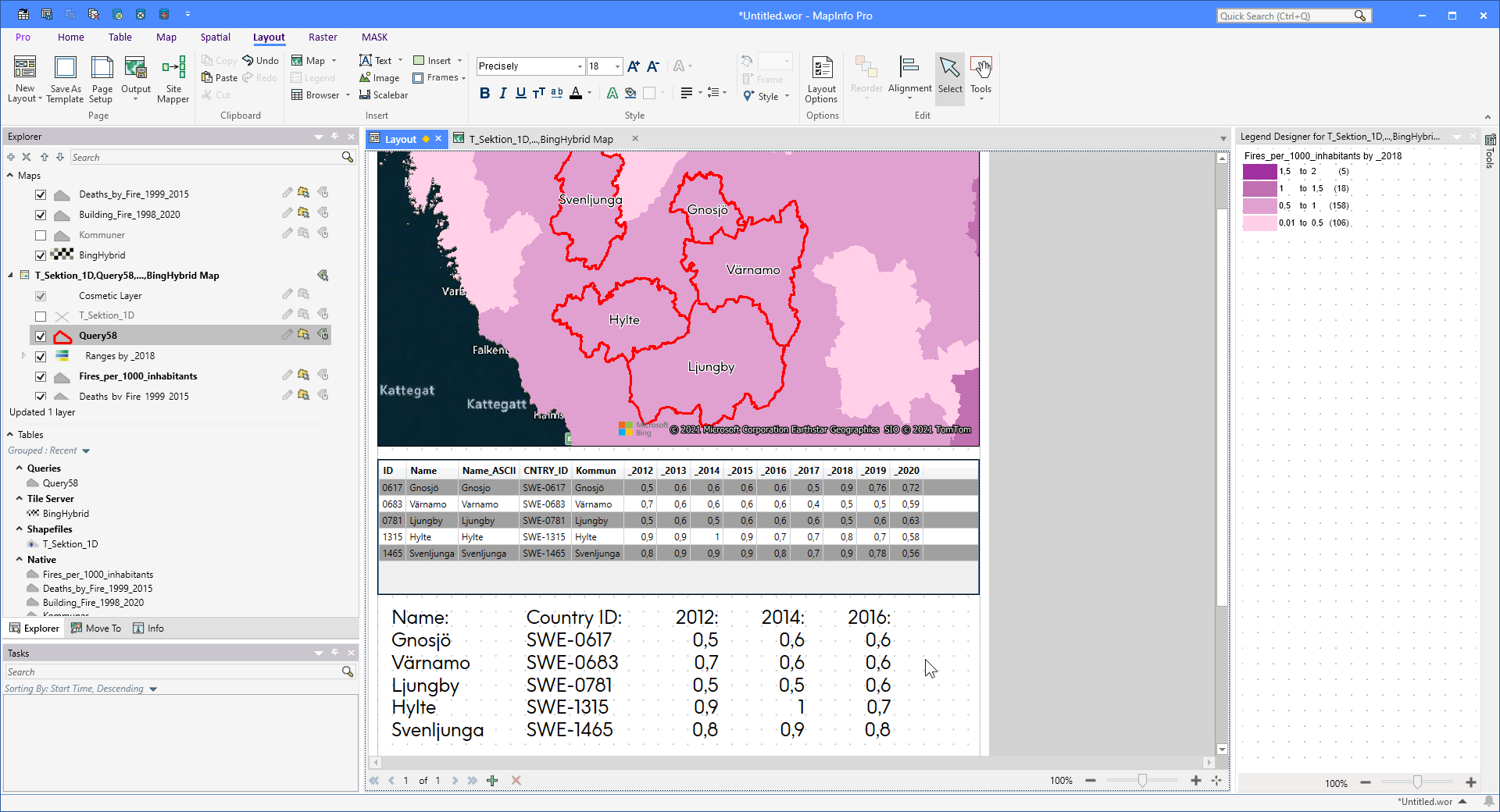The image size is (1500, 812).
Task: Click pencil edit icon for Deaths_by_Fire_1999_2015 layer
Action: pyautogui.click(x=287, y=193)
